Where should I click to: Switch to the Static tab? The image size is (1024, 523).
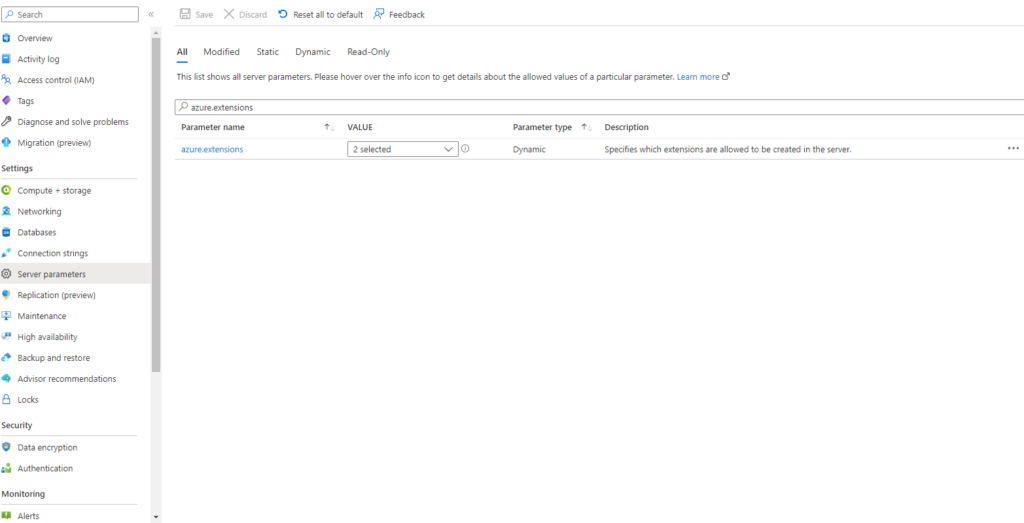click(268, 52)
